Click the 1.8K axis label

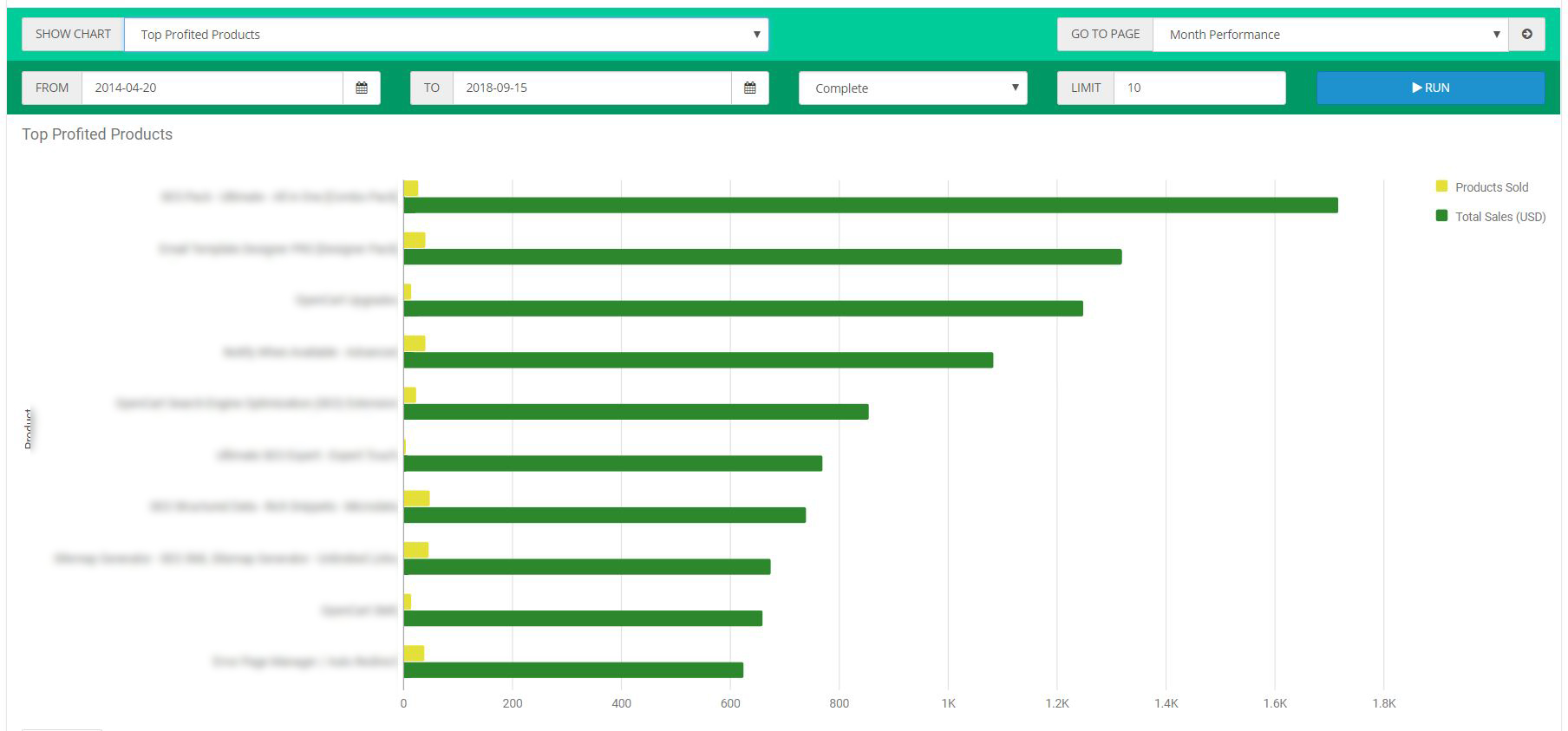(1384, 703)
